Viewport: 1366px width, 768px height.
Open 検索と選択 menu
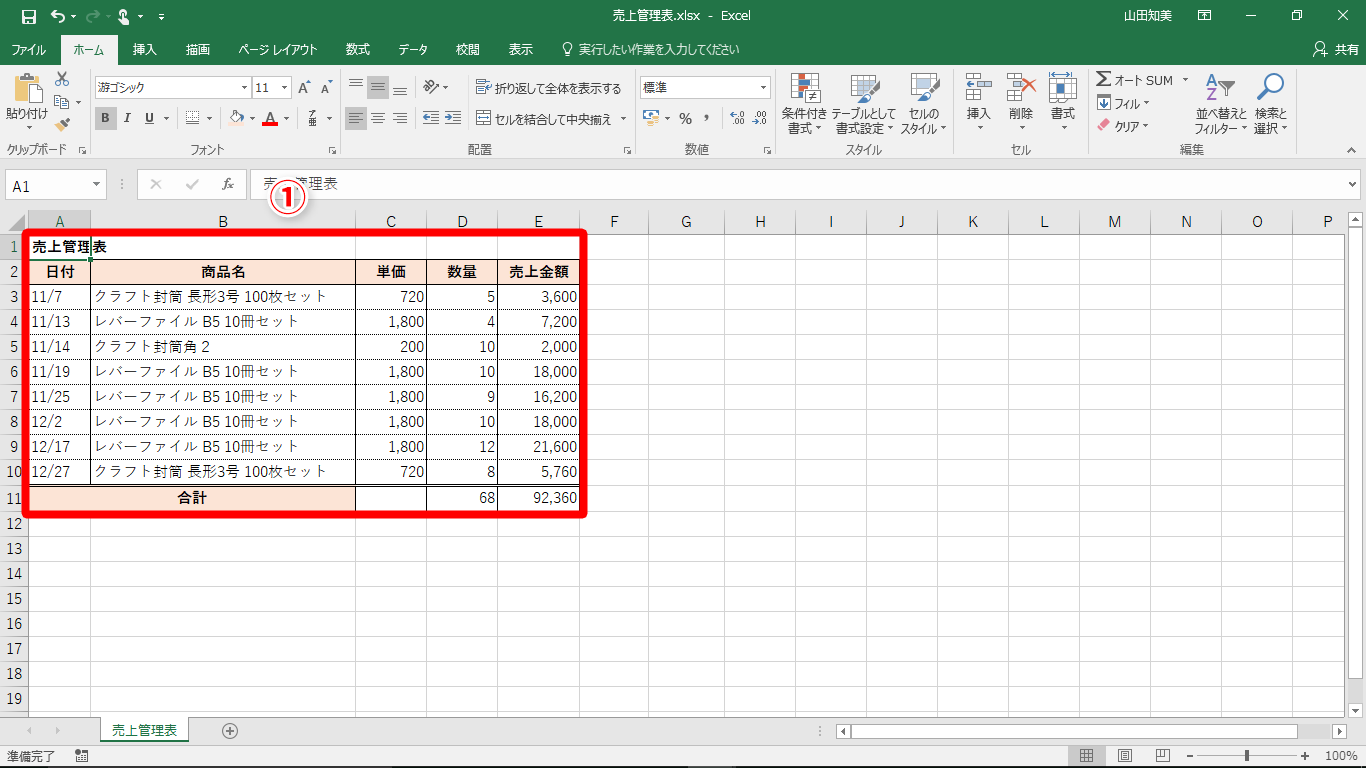(1270, 103)
